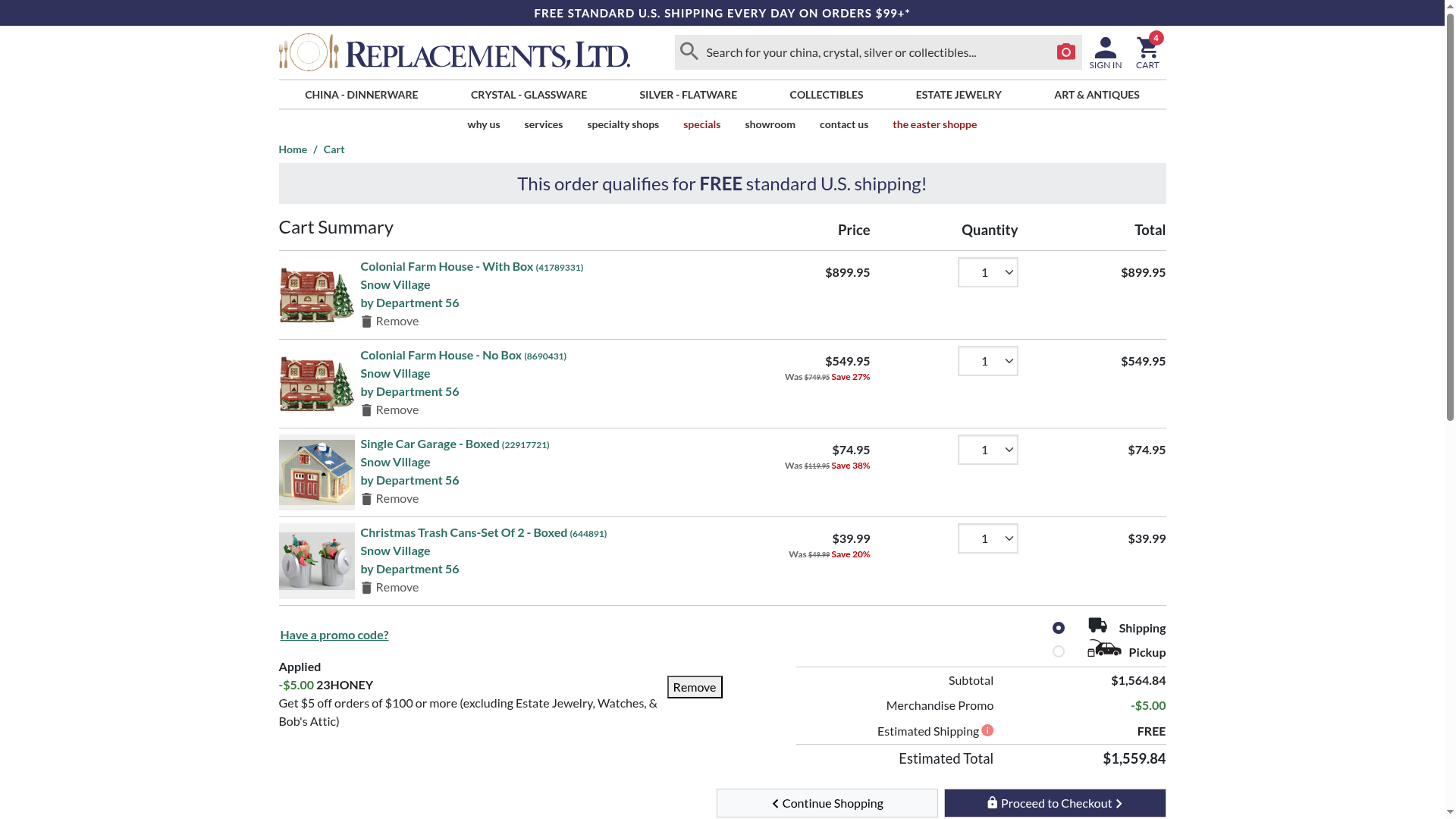Viewport: 1456px width, 819px height.
Task: Click trash icon for Christmas Trash Cans
Action: coord(366,588)
